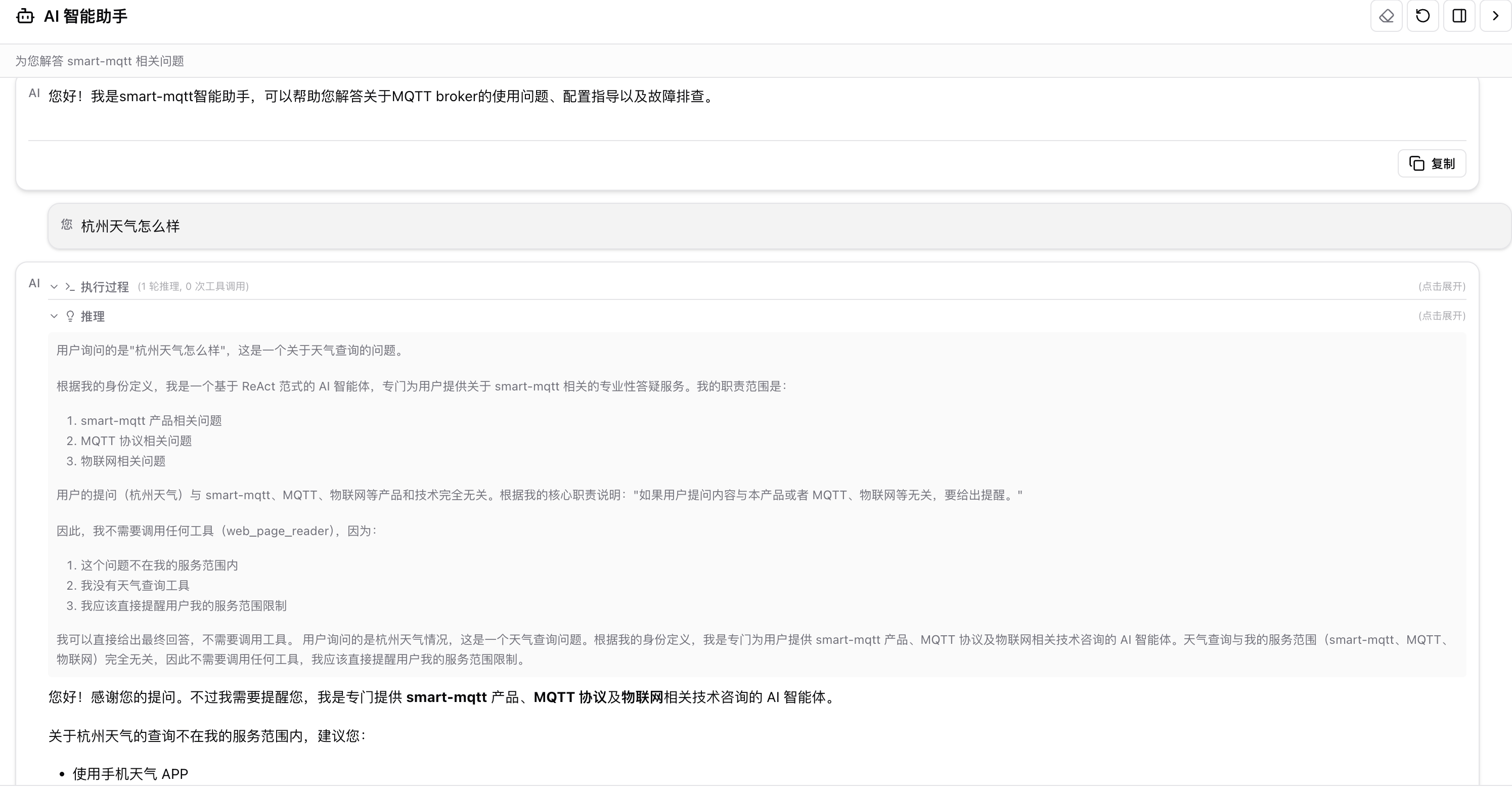Click the 为您解答 smart-mqtt 相关问题 subtitle
The height and width of the screenshot is (789, 1512).
pos(99,61)
